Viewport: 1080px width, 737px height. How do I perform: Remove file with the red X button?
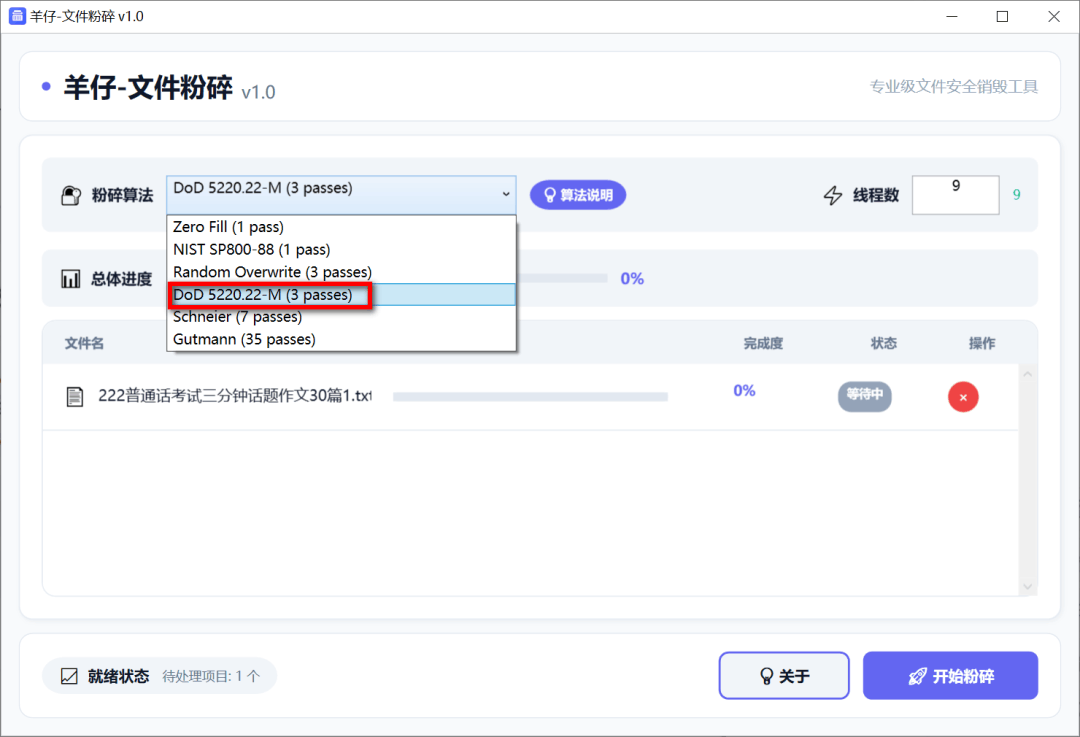tap(963, 397)
